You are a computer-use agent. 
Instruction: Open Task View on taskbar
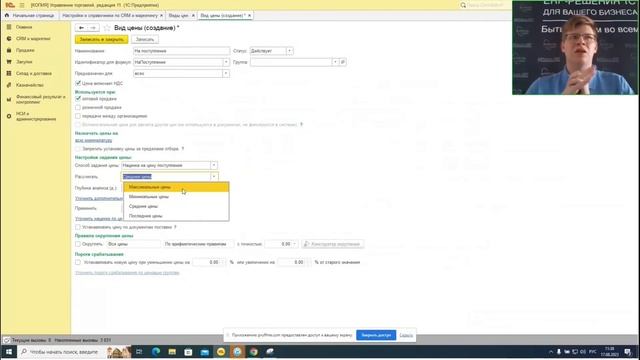pyautogui.click(x=139, y=351)
